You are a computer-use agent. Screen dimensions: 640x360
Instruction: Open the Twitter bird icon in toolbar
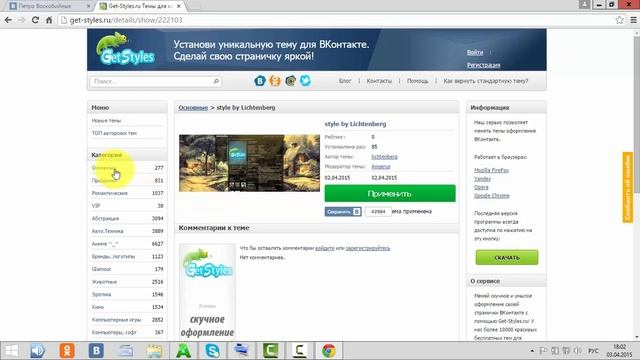[x=305, y=80]
